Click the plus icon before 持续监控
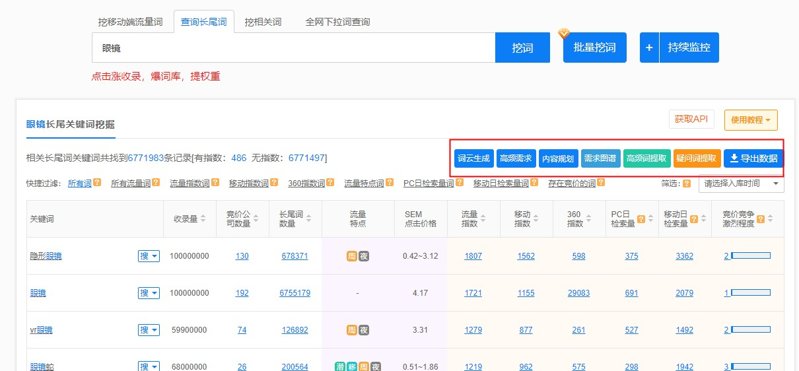The width and height of the screenshot is (799, 371). coord(649,47)
